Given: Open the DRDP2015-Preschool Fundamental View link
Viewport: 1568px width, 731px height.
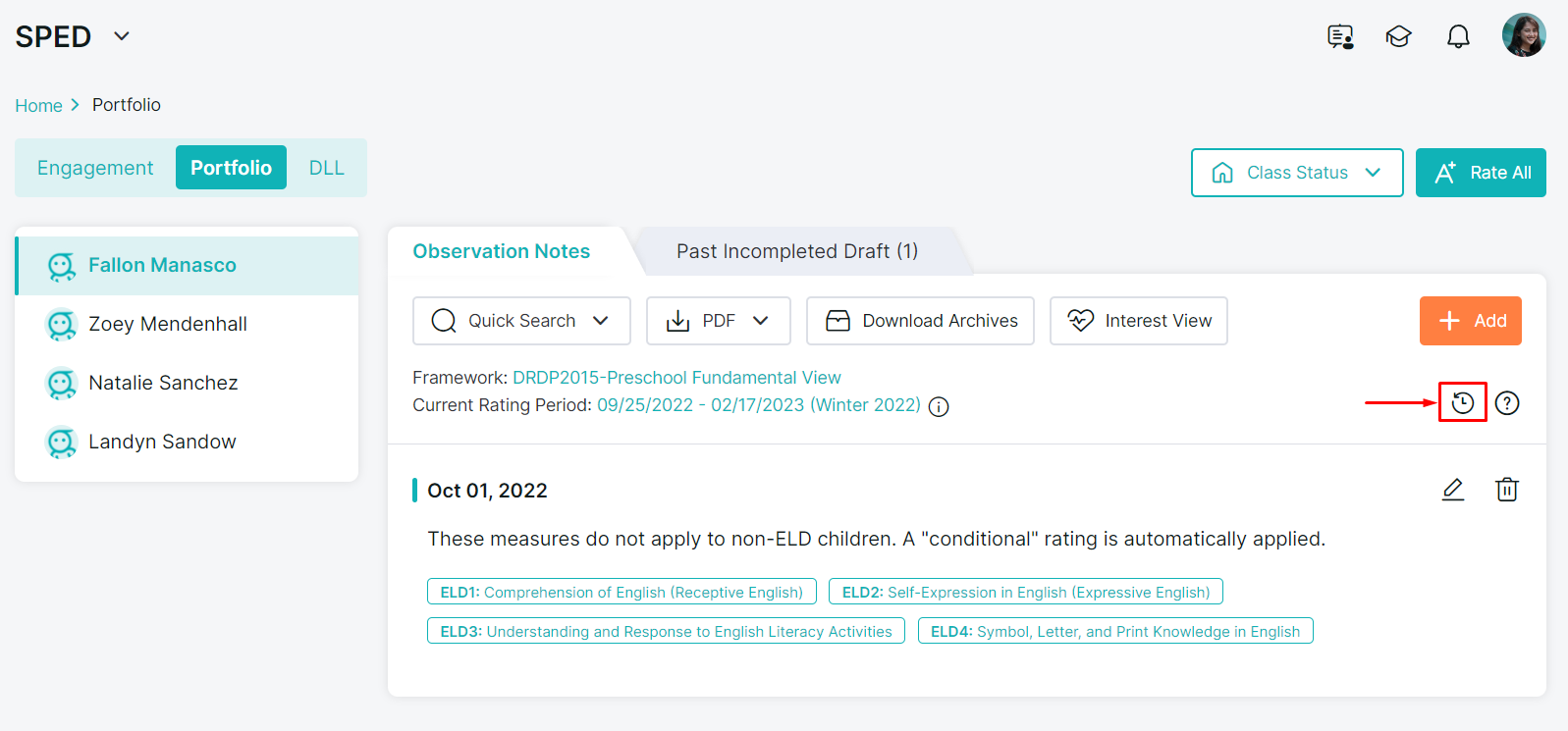Looking at the screenshot, I should click(676, 378).
